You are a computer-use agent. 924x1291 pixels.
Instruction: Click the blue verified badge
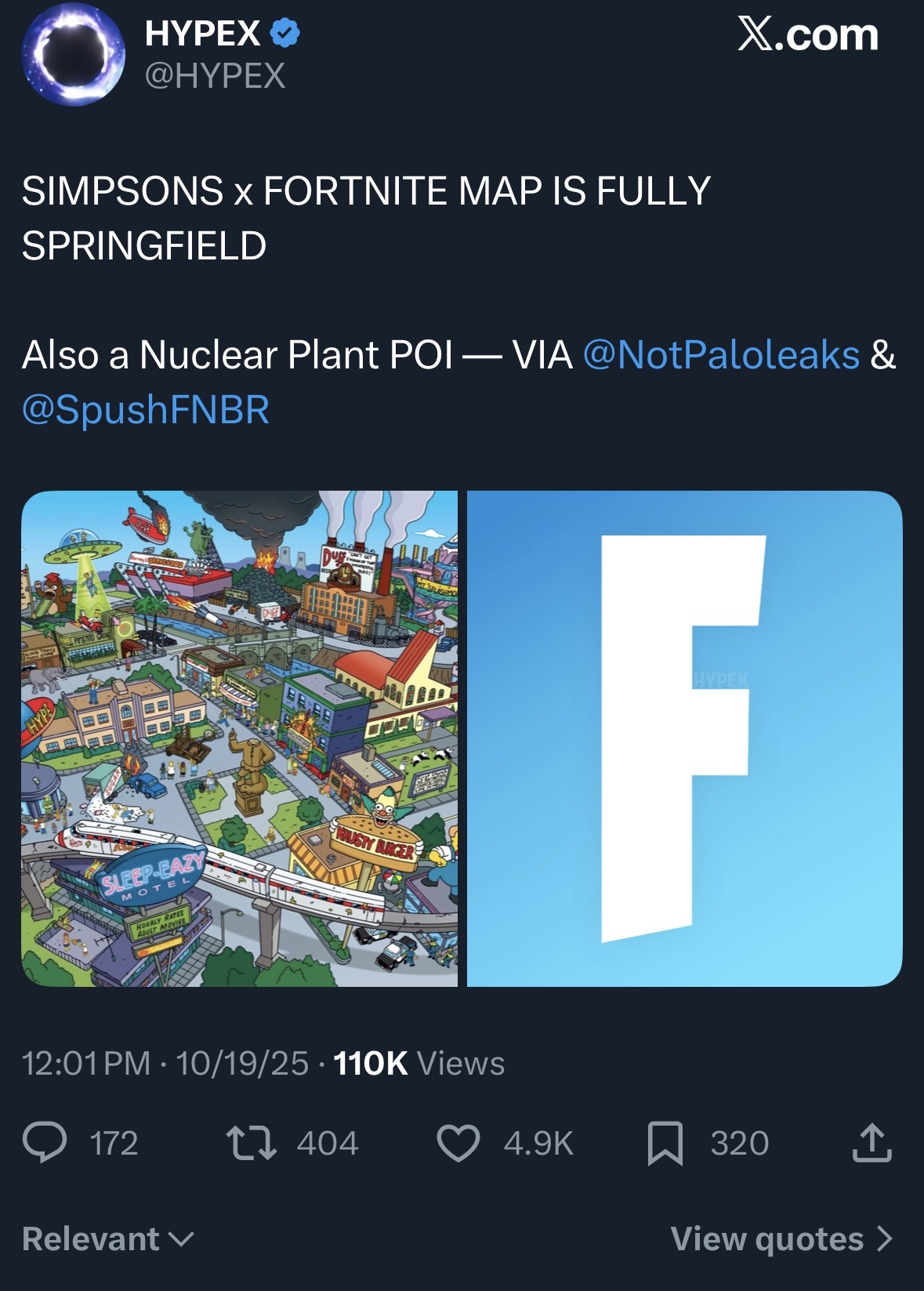point(285,33)
